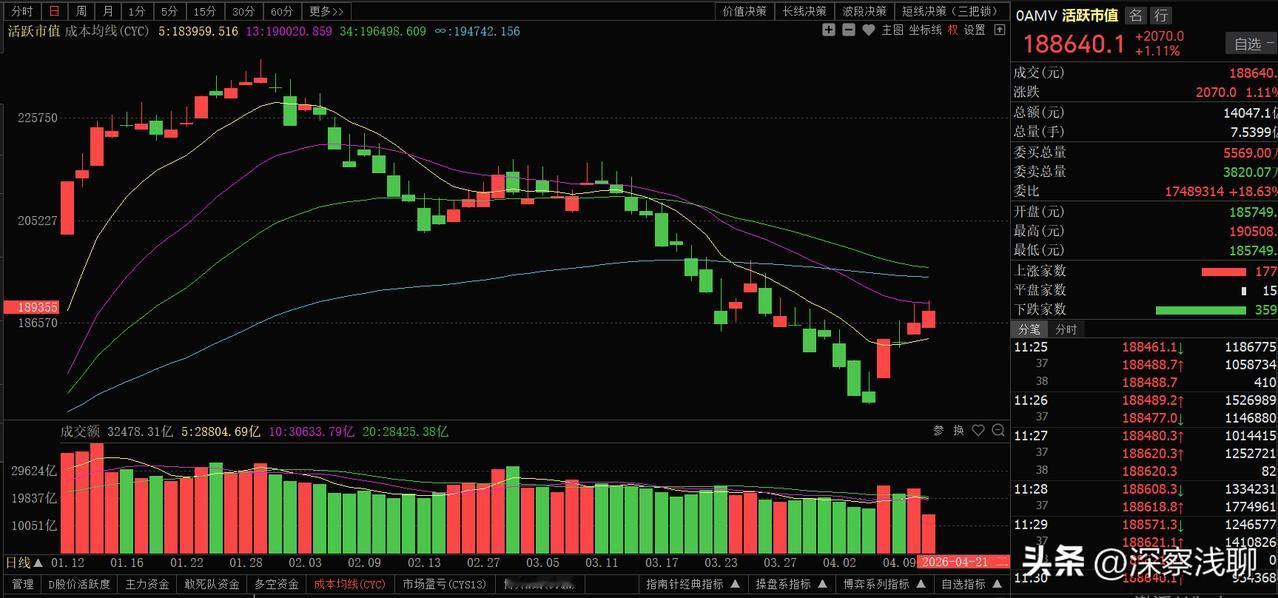The width and height of the screenshot is (1278, 598).
Task: Open the 价值决策 button
Action: 744,11
